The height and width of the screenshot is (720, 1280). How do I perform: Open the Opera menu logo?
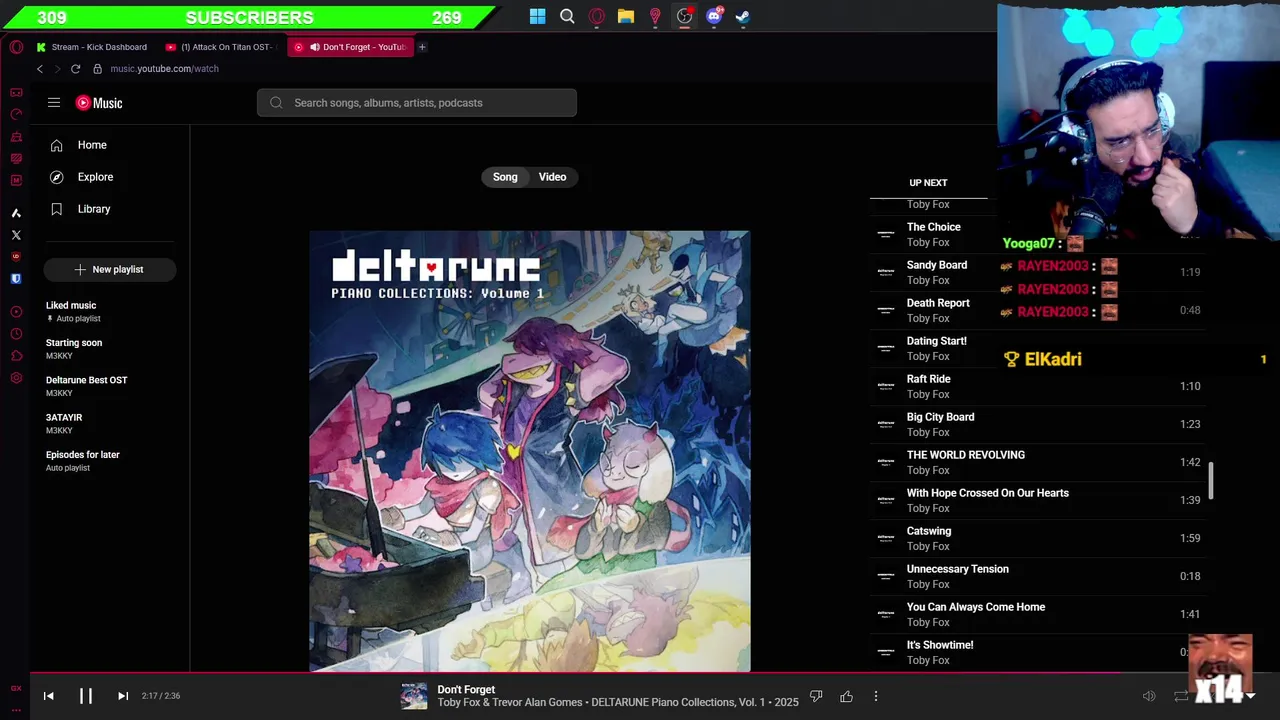pyautogui.click(x=16, y=47)
